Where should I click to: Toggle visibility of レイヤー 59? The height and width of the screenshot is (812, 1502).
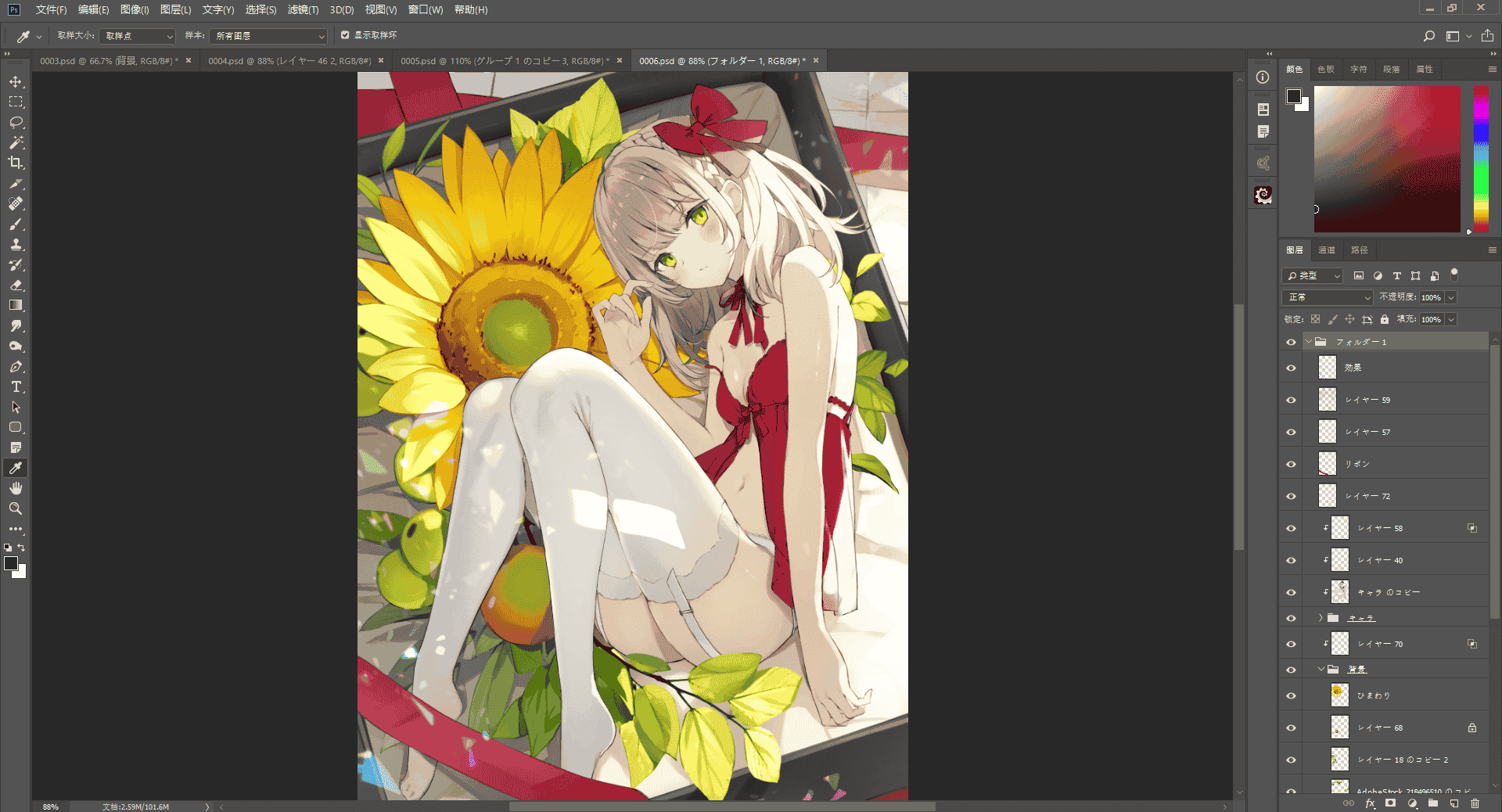1291,400
